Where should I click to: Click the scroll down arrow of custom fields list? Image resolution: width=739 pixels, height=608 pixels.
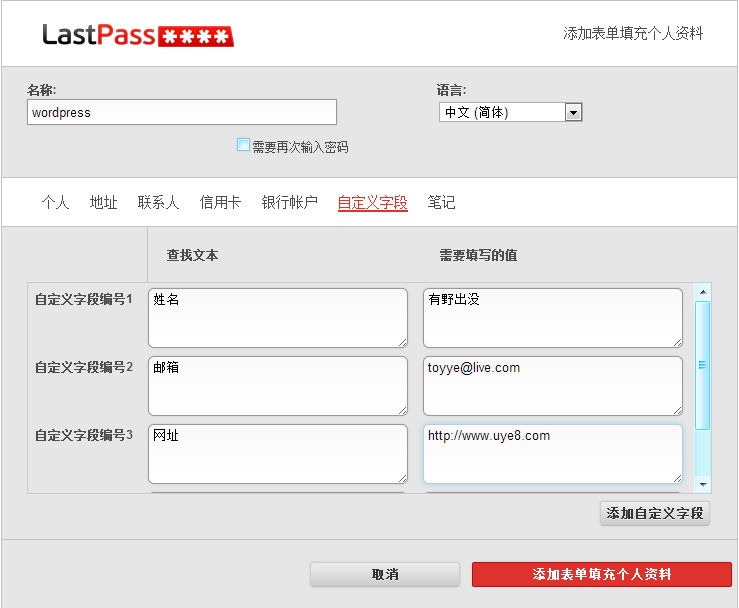point(703,485)
